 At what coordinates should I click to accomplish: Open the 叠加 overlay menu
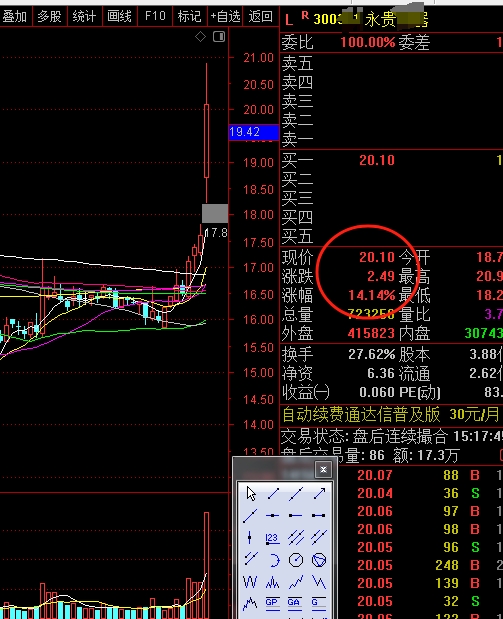coord(15,16)
